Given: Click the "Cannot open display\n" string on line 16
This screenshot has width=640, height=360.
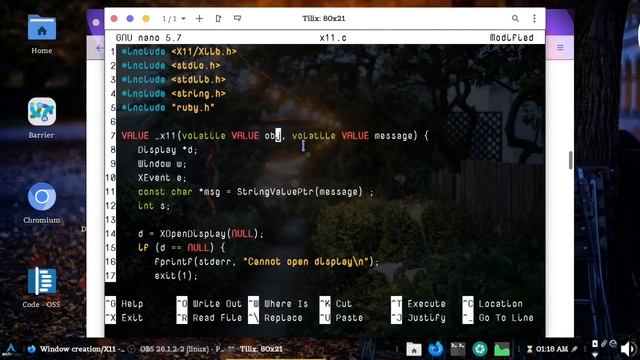Looking at the screenshot, I should [x=306, y=262].
